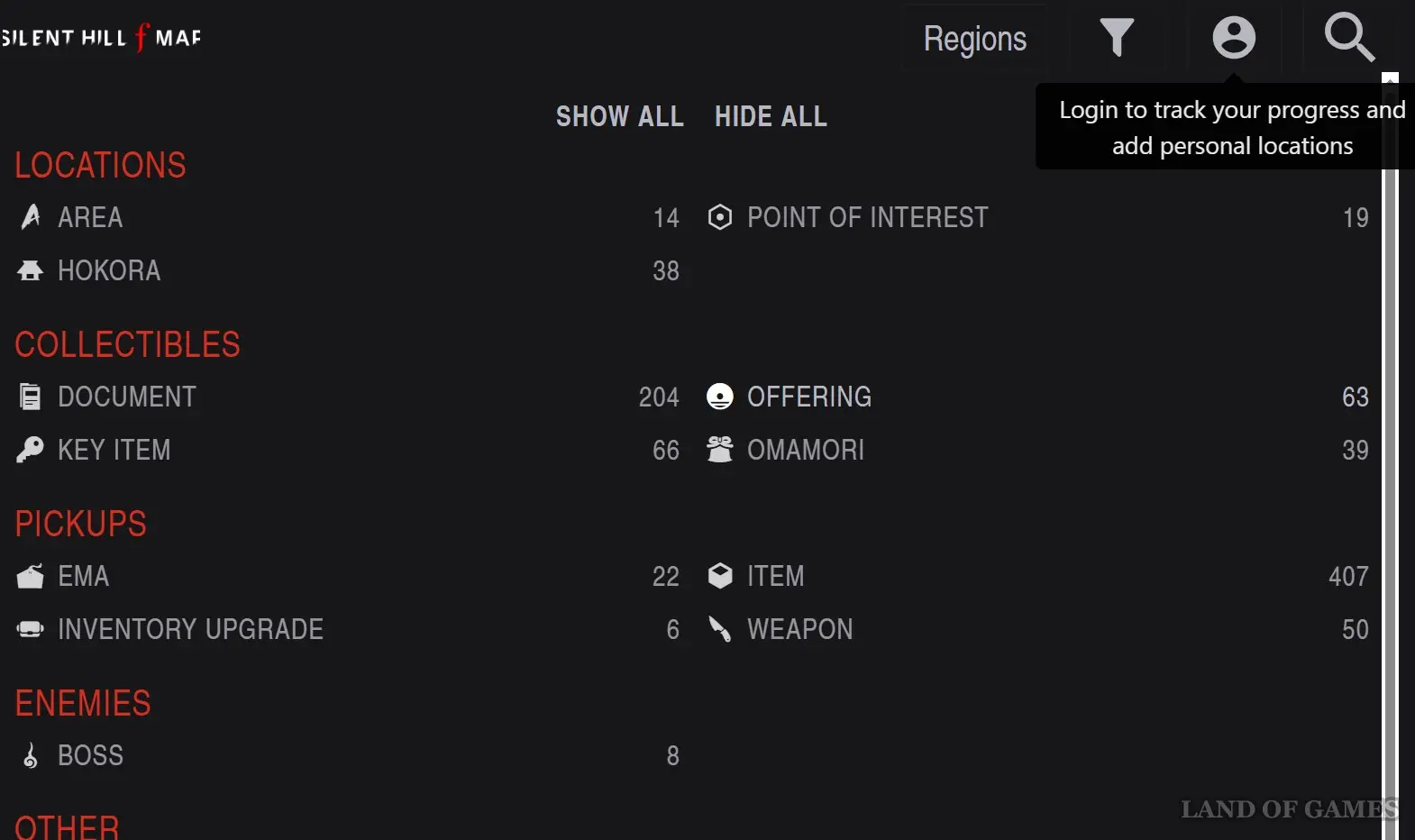This screenshot has height=840, width=1415.
Task: Select the Enemies category heading
Action: [x=83, y=704]
